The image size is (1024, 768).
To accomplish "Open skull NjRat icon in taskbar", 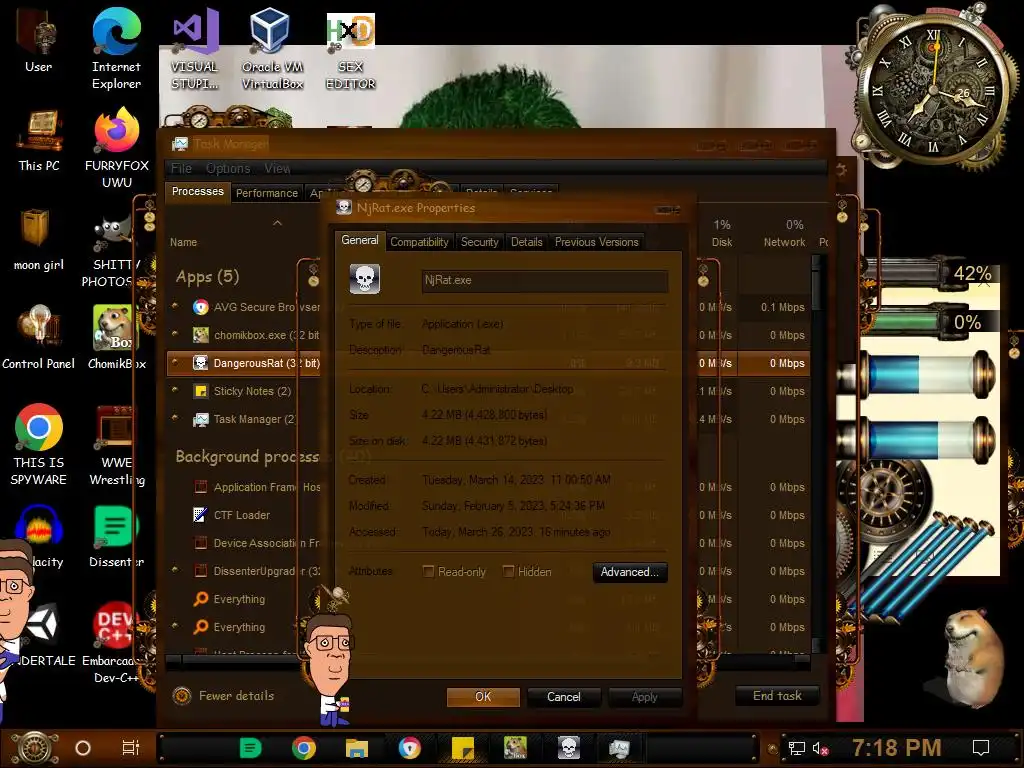I will pyautogui.click(x=569, y=748).
